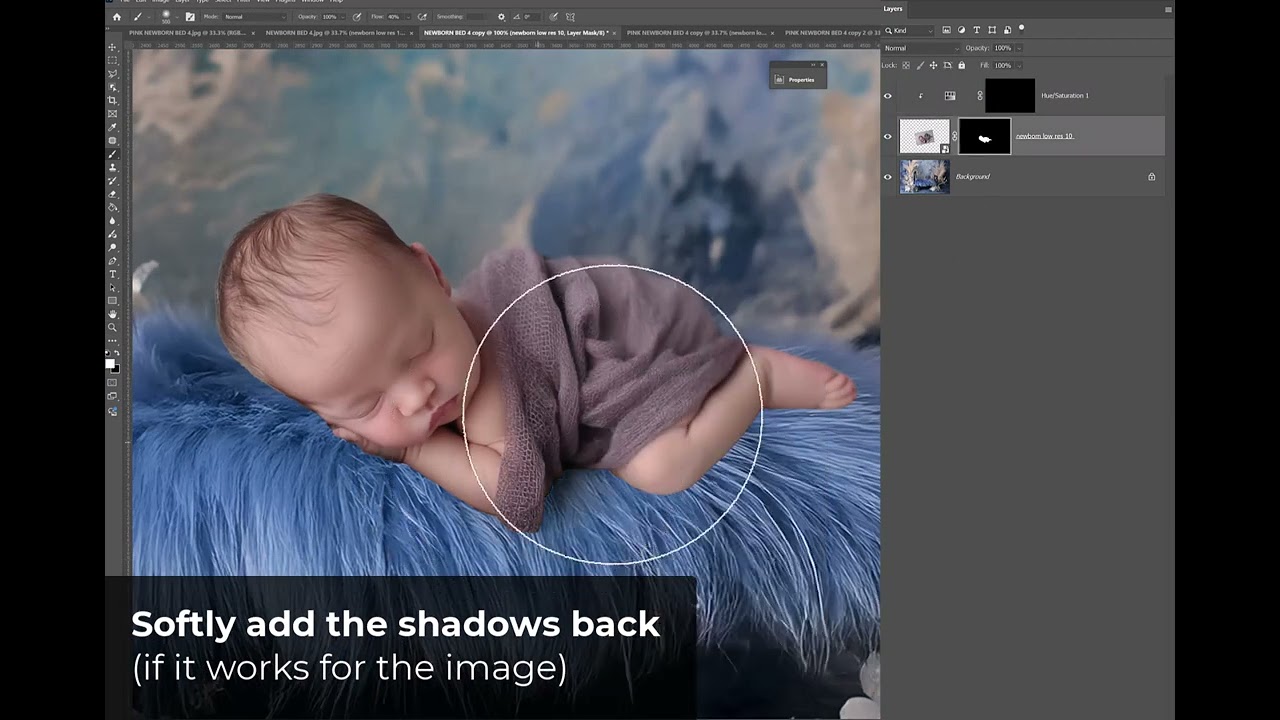Filter layers by type layers
The width and height of the screenshot is (1280, 720).
[977, 30]
